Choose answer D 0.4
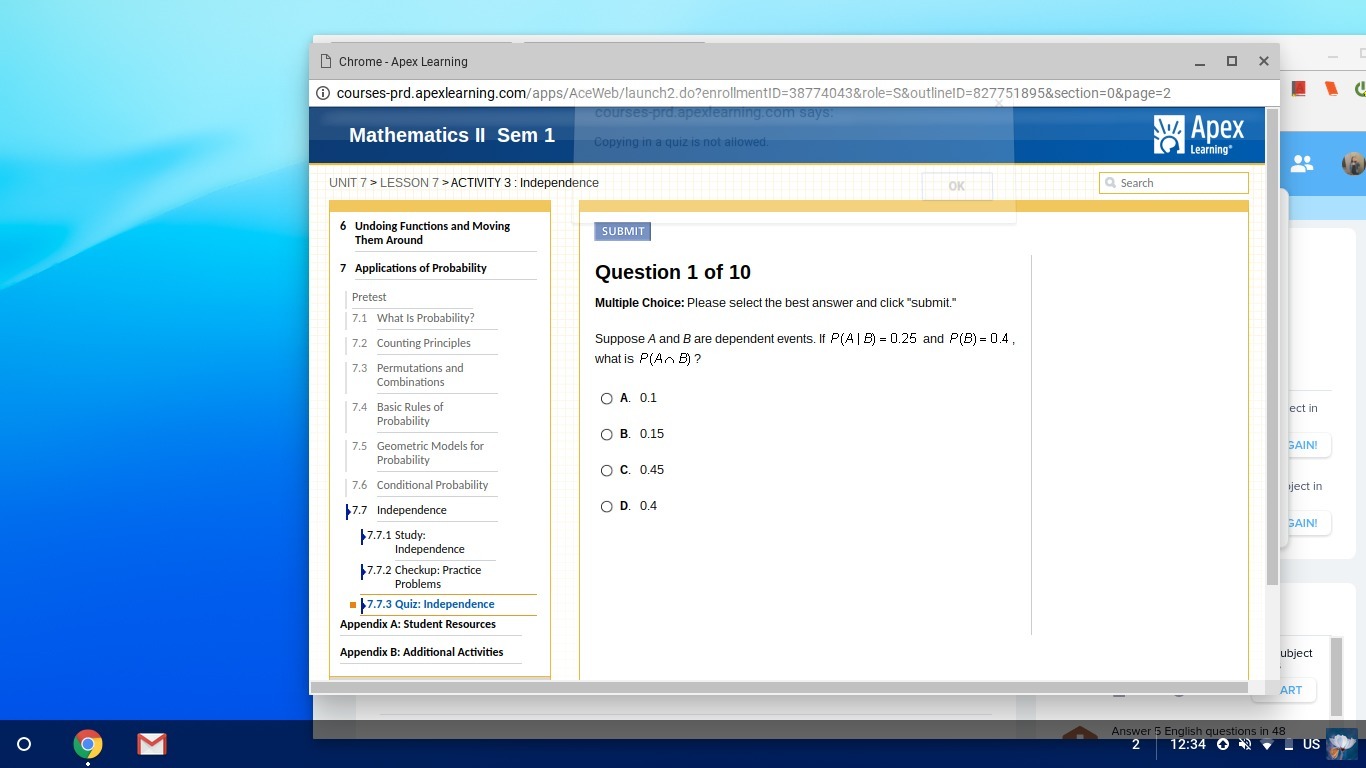This screenshot has width=1366, height=768. [x=606, y=506]
